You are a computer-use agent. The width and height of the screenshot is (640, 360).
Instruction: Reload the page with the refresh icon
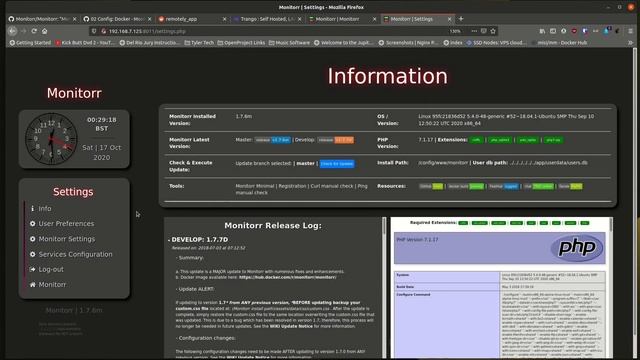(x=34, y=31)
